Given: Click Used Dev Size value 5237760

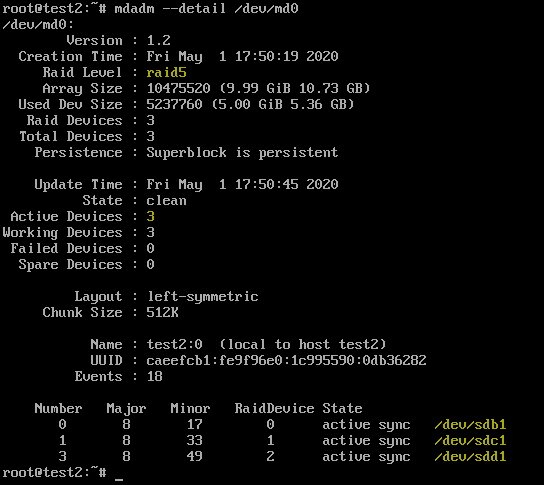Looking at the screenshot, I should [174, 104].
